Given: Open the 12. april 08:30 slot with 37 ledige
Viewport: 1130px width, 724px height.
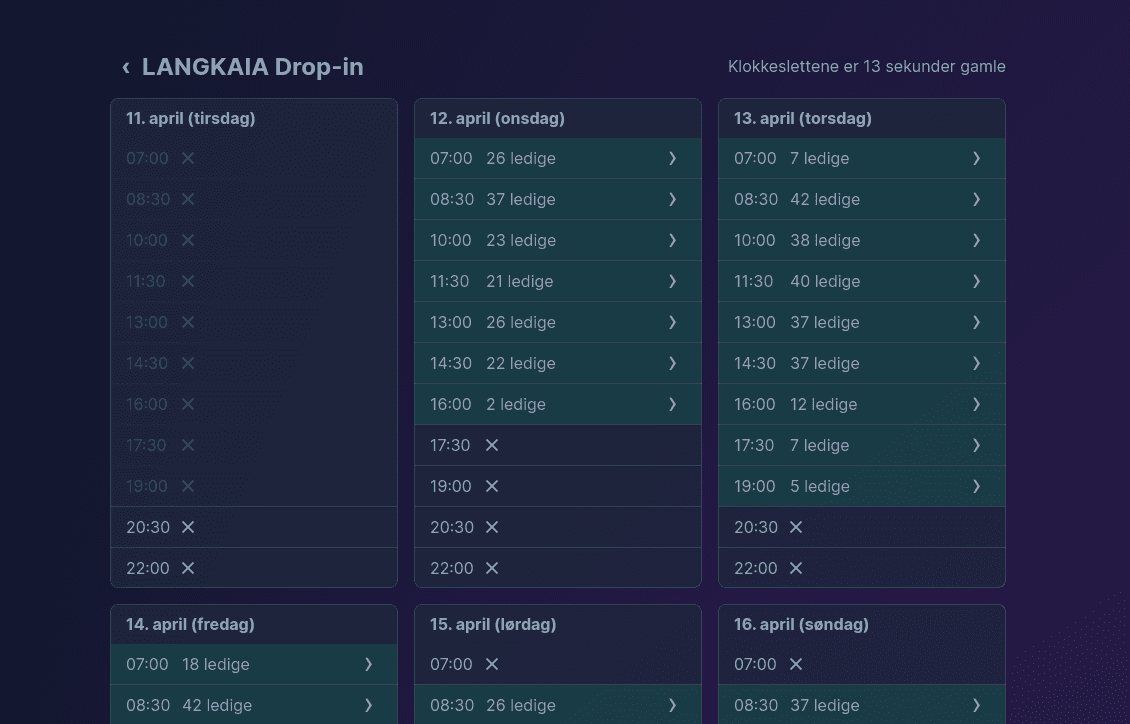Looking at the screenshot, I should pyautogui.click(x=558, y=200).
